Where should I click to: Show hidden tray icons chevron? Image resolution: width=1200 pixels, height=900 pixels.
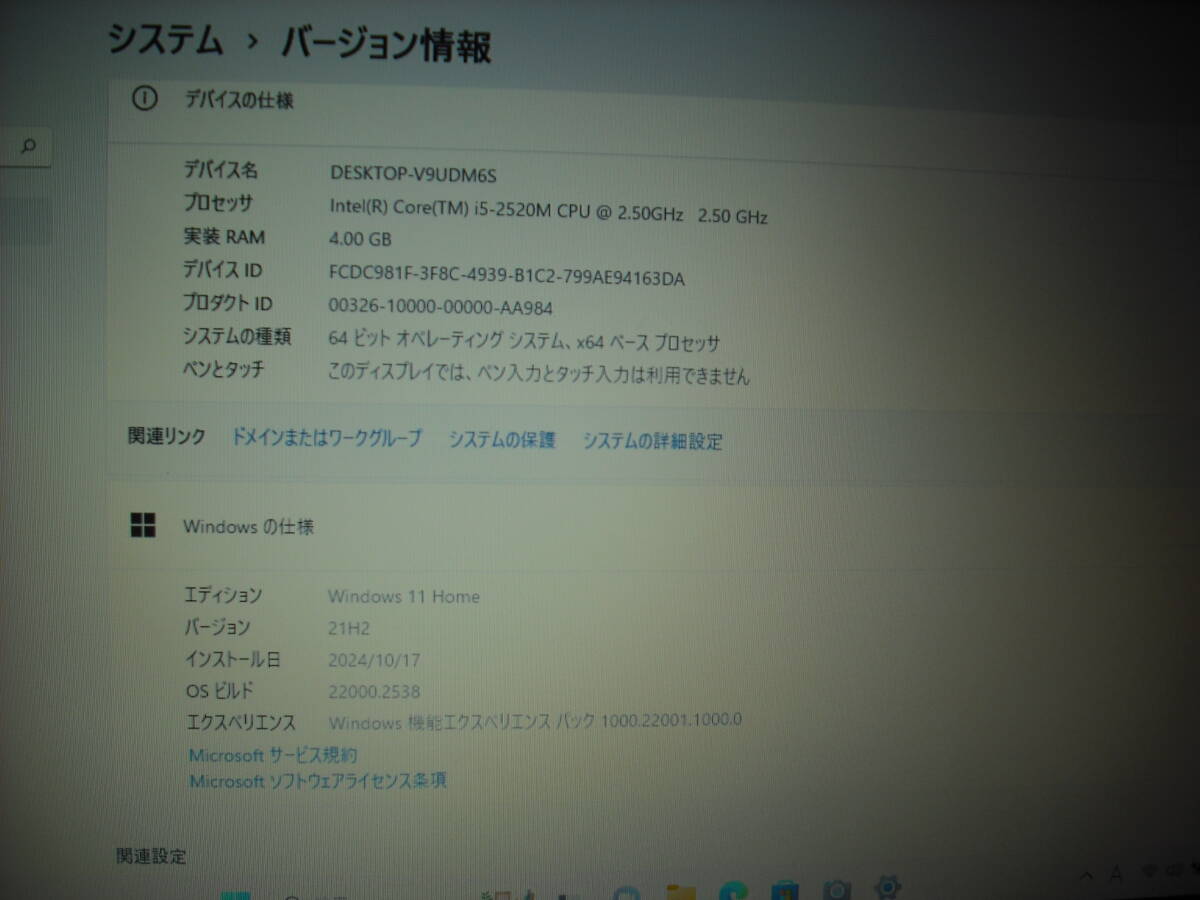[1087, 876]
